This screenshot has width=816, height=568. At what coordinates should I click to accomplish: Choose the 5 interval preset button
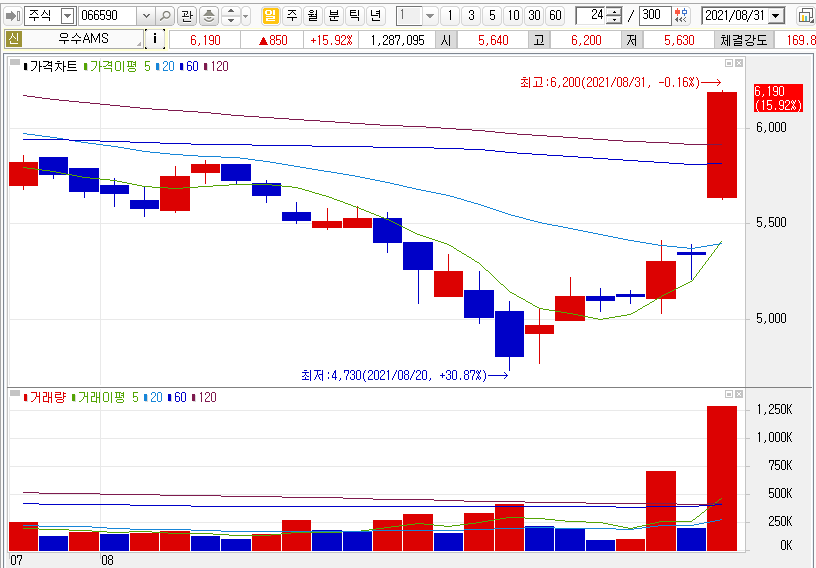(x=492, y=16)
